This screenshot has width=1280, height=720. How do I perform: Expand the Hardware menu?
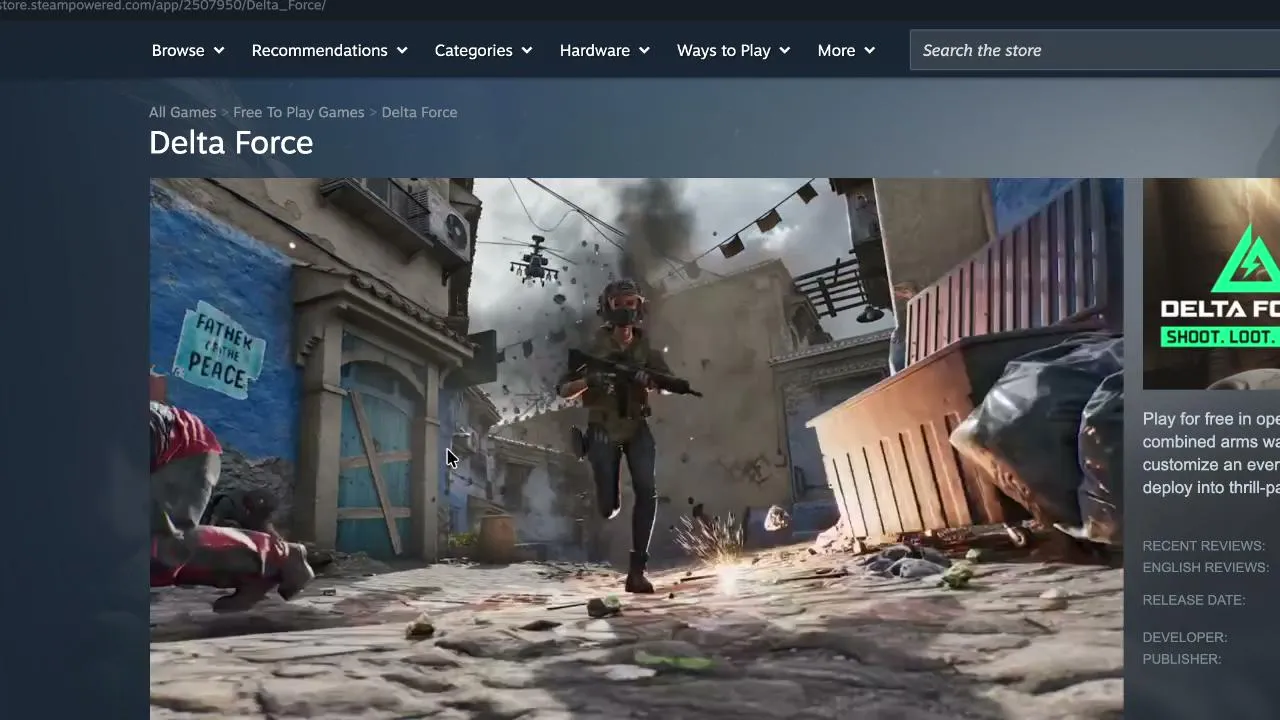[604, 50]
